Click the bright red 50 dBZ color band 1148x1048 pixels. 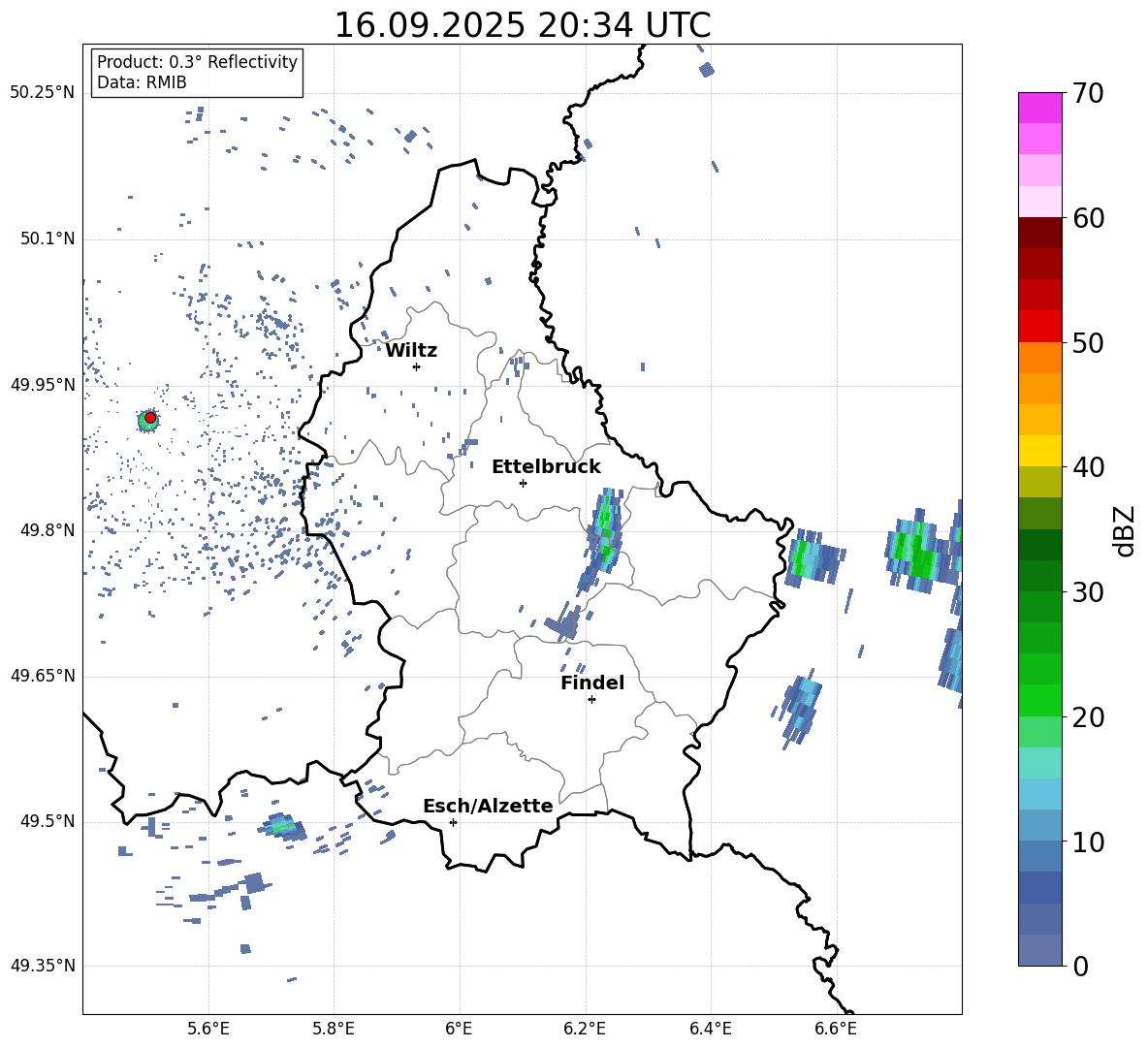pyautogui.click(x=1039, y=327)
